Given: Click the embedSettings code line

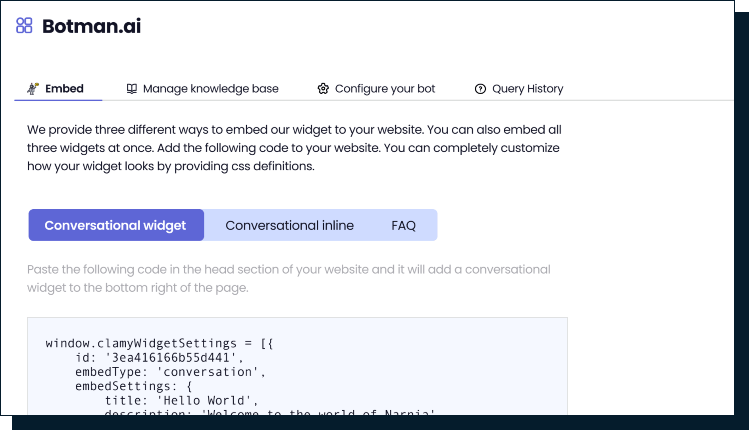Looking at the screenshot, I should point(133,386).
